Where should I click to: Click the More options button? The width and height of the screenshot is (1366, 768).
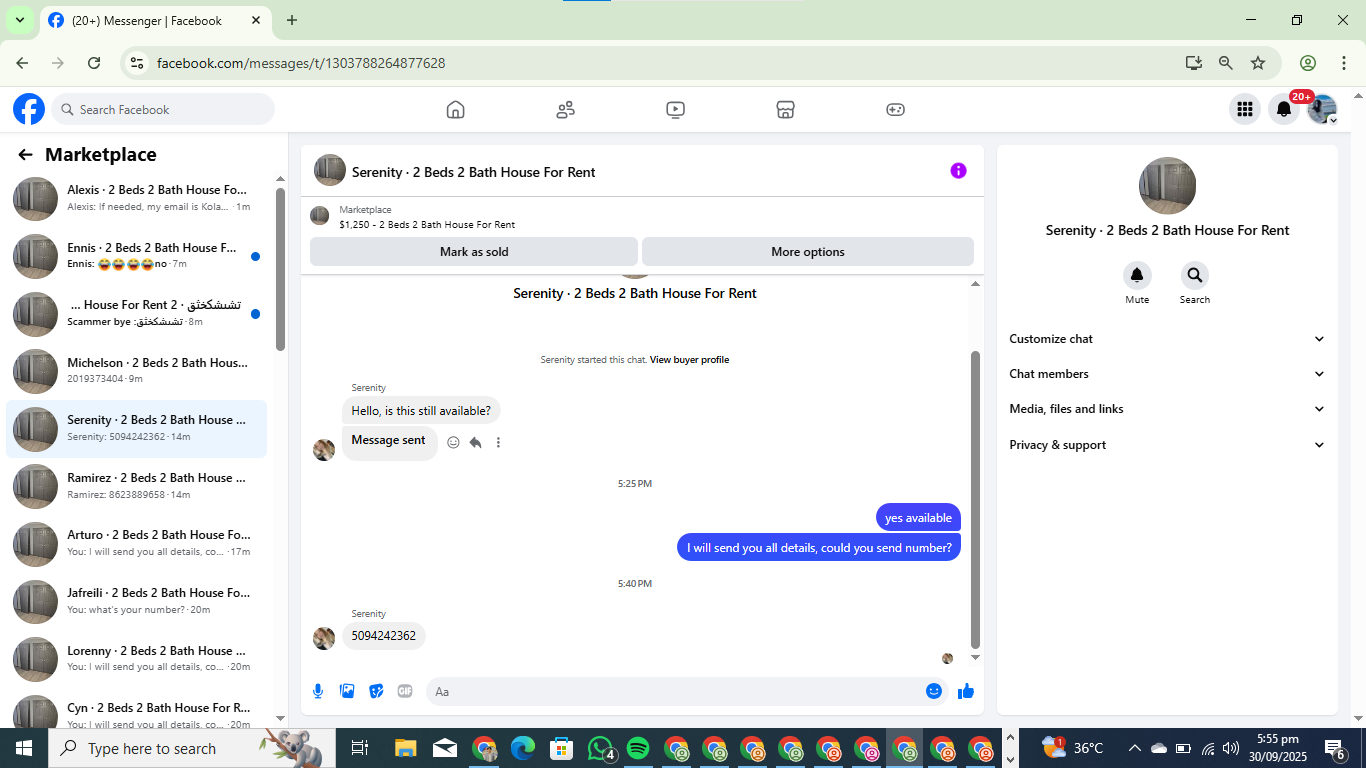pos(808,252)
